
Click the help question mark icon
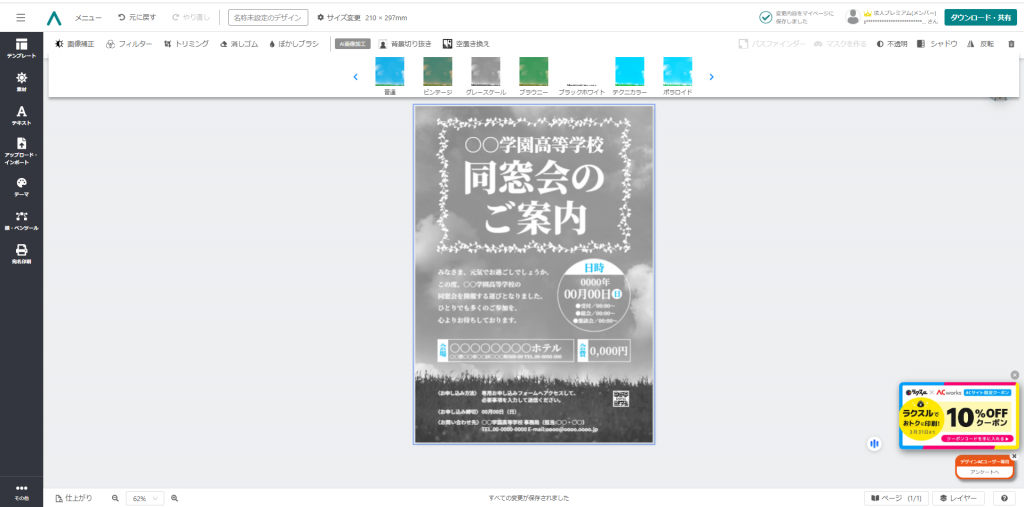point(1004,498)
